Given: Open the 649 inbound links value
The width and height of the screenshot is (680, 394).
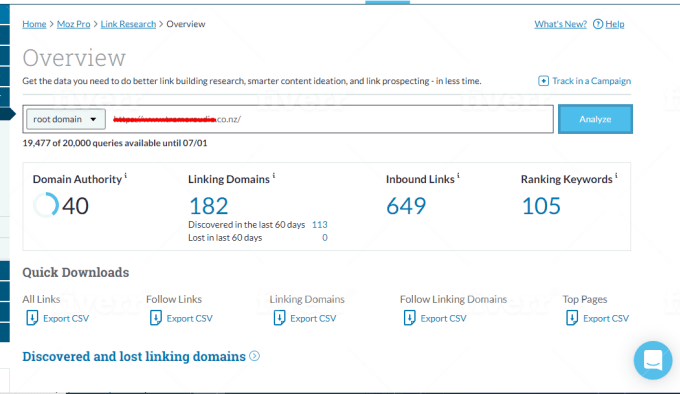Looking at the screenshot, I should [406, 206].
